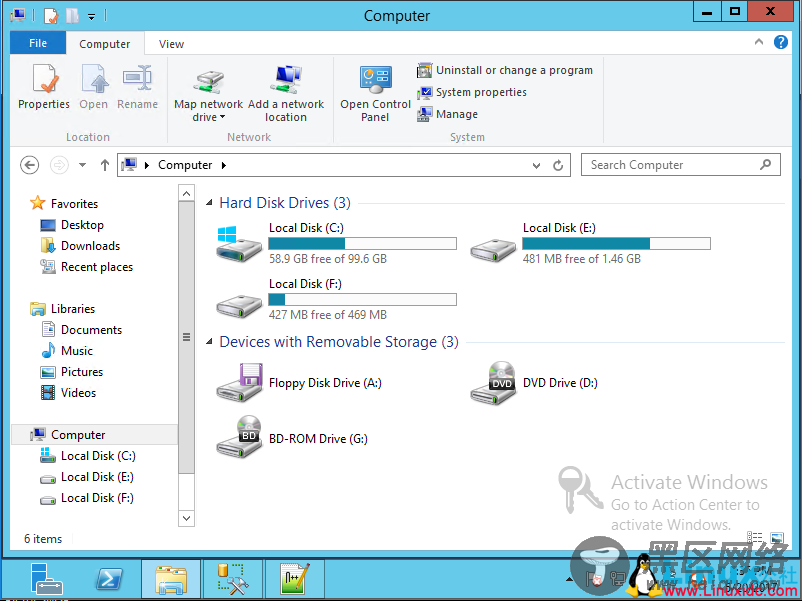Select the Local Disk (E:) drive icon

(x=493, y=249)
